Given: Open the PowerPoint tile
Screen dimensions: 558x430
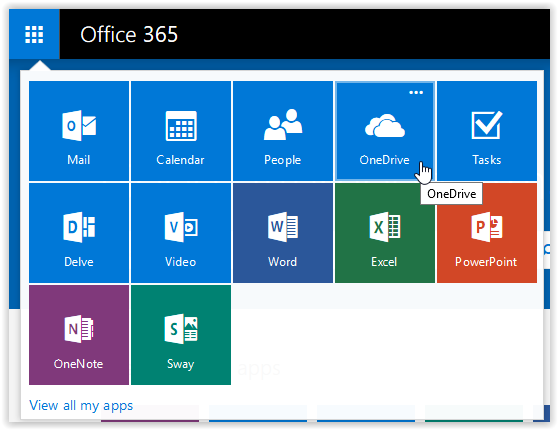Looking at the screenshot, I should pos(487,233).
